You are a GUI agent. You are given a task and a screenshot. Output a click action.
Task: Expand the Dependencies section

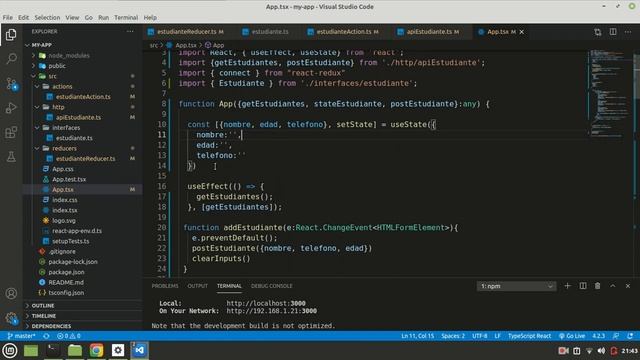point(82,326)
